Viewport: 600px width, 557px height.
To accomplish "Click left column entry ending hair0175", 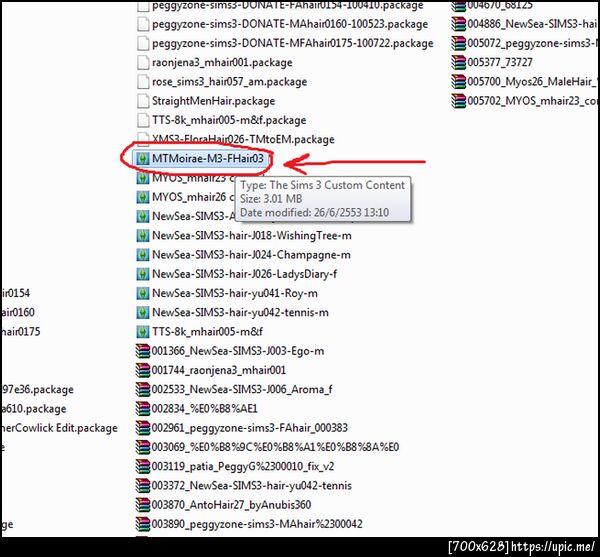I will (20, 332).
